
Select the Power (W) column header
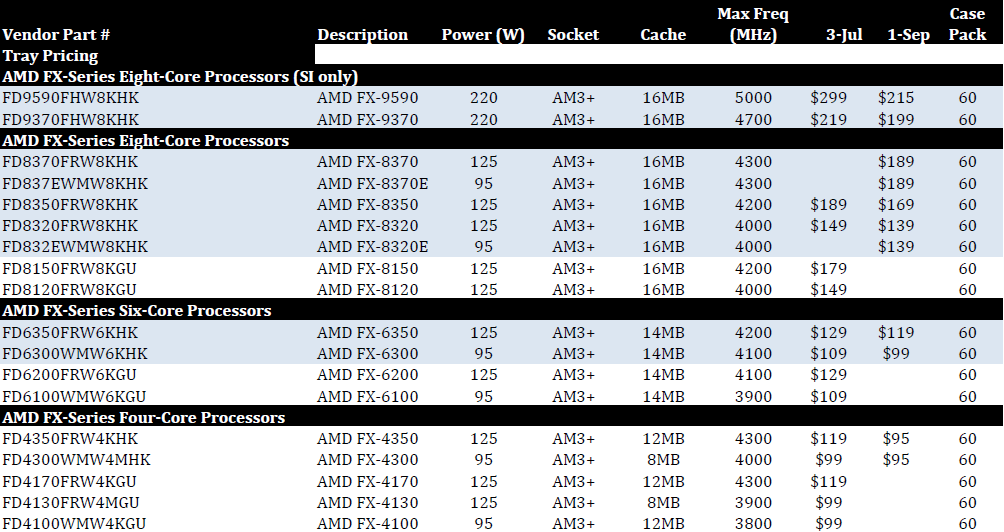[x=483, y=35]
